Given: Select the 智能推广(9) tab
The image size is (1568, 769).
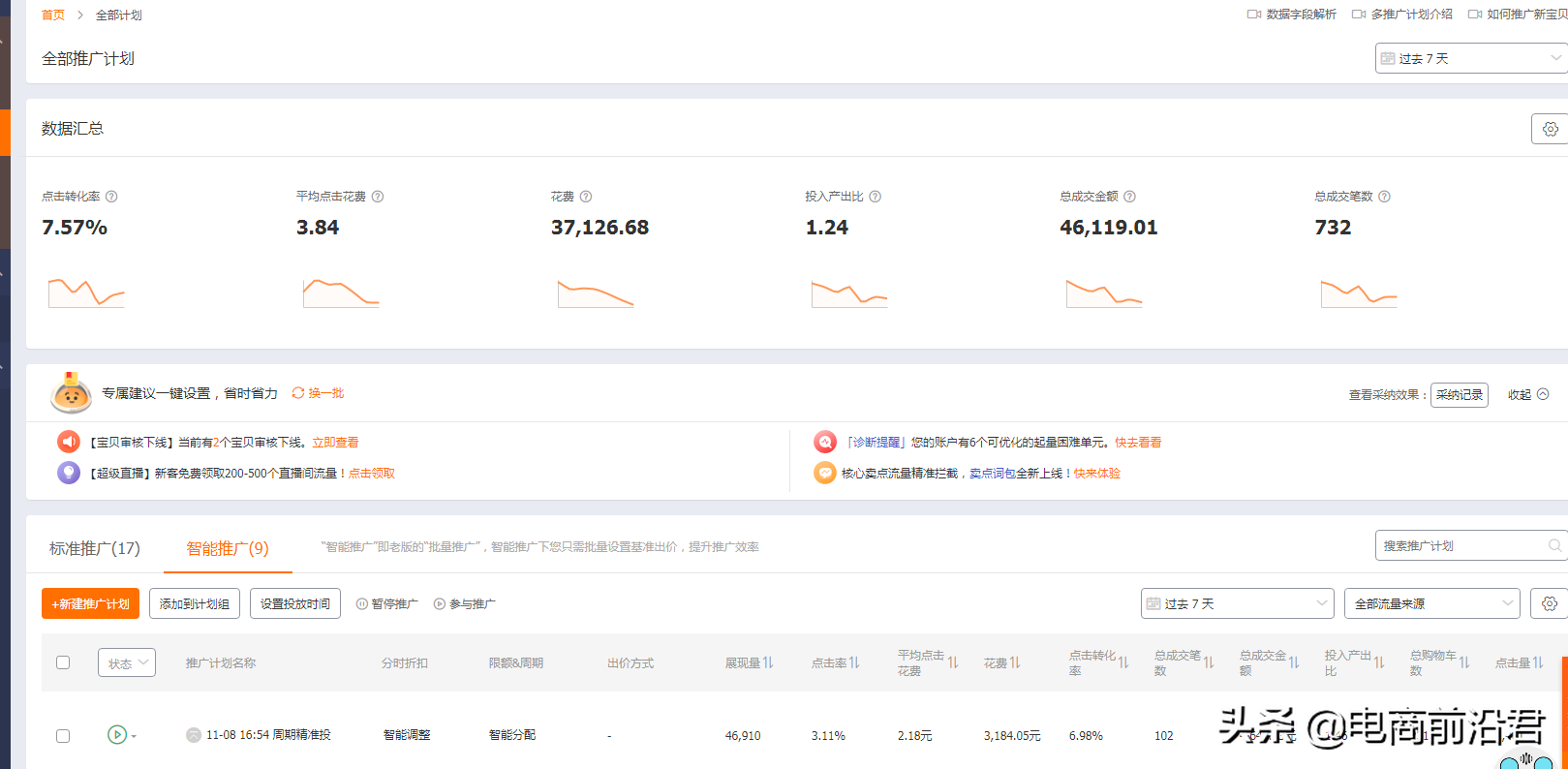Looking at the screenshot, I should coord(227,548).
